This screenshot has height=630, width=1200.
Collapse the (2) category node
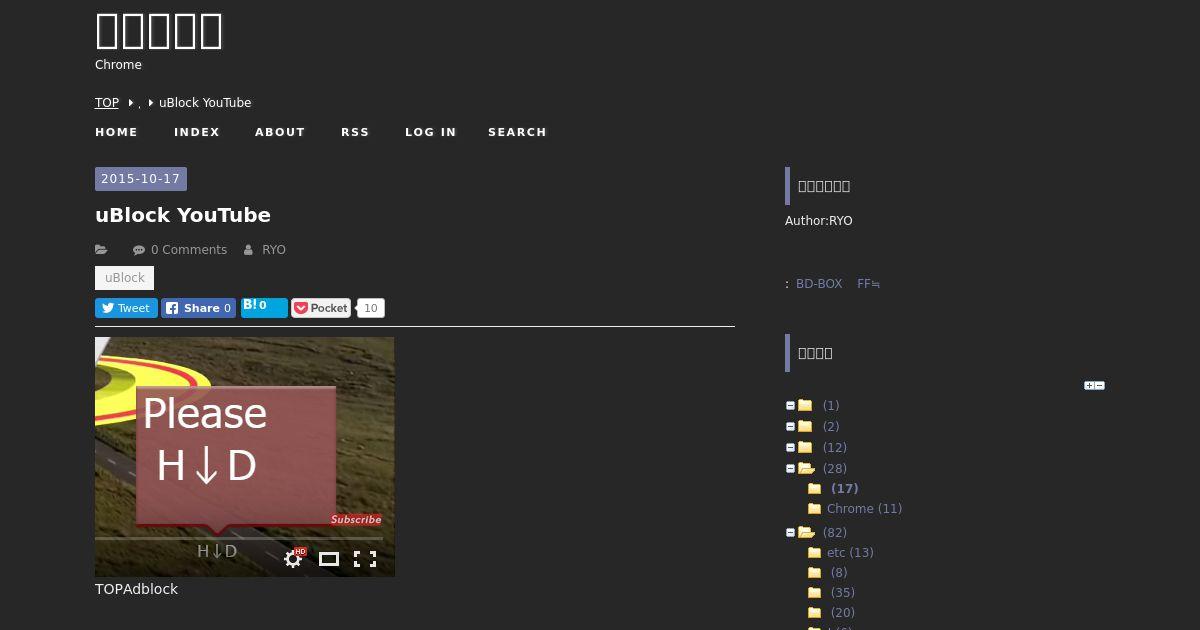pos(790,427)
